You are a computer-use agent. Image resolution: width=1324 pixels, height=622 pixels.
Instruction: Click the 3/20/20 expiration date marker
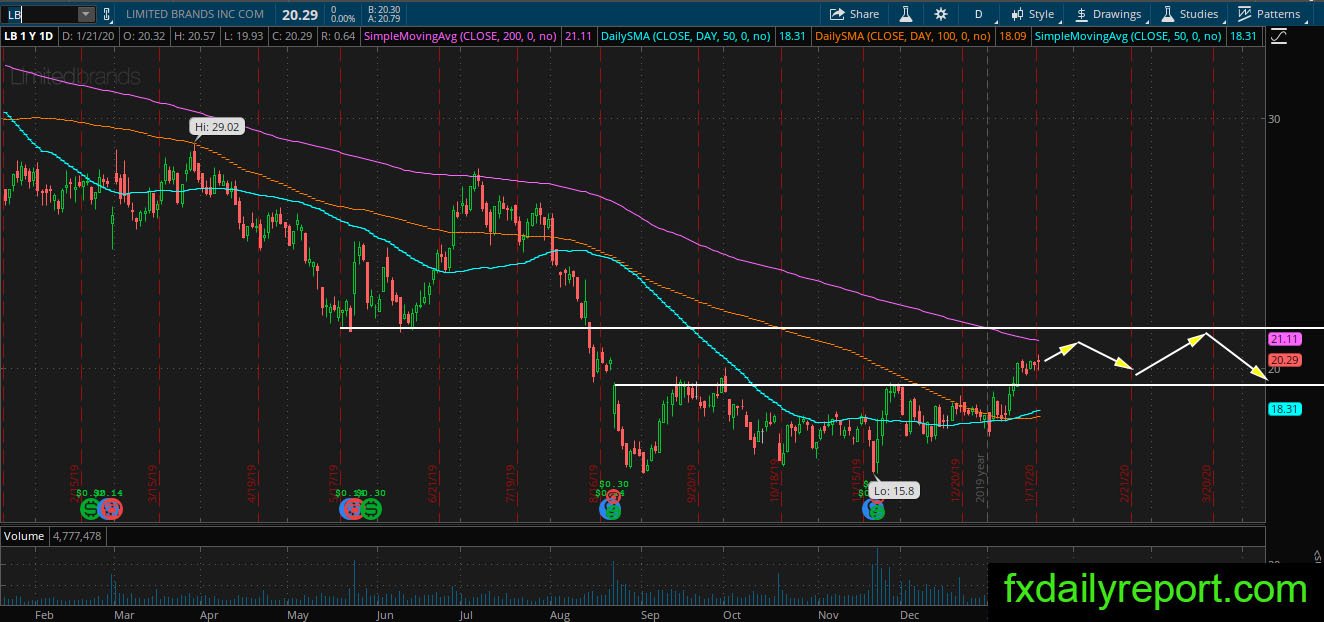click(1205, 482)
